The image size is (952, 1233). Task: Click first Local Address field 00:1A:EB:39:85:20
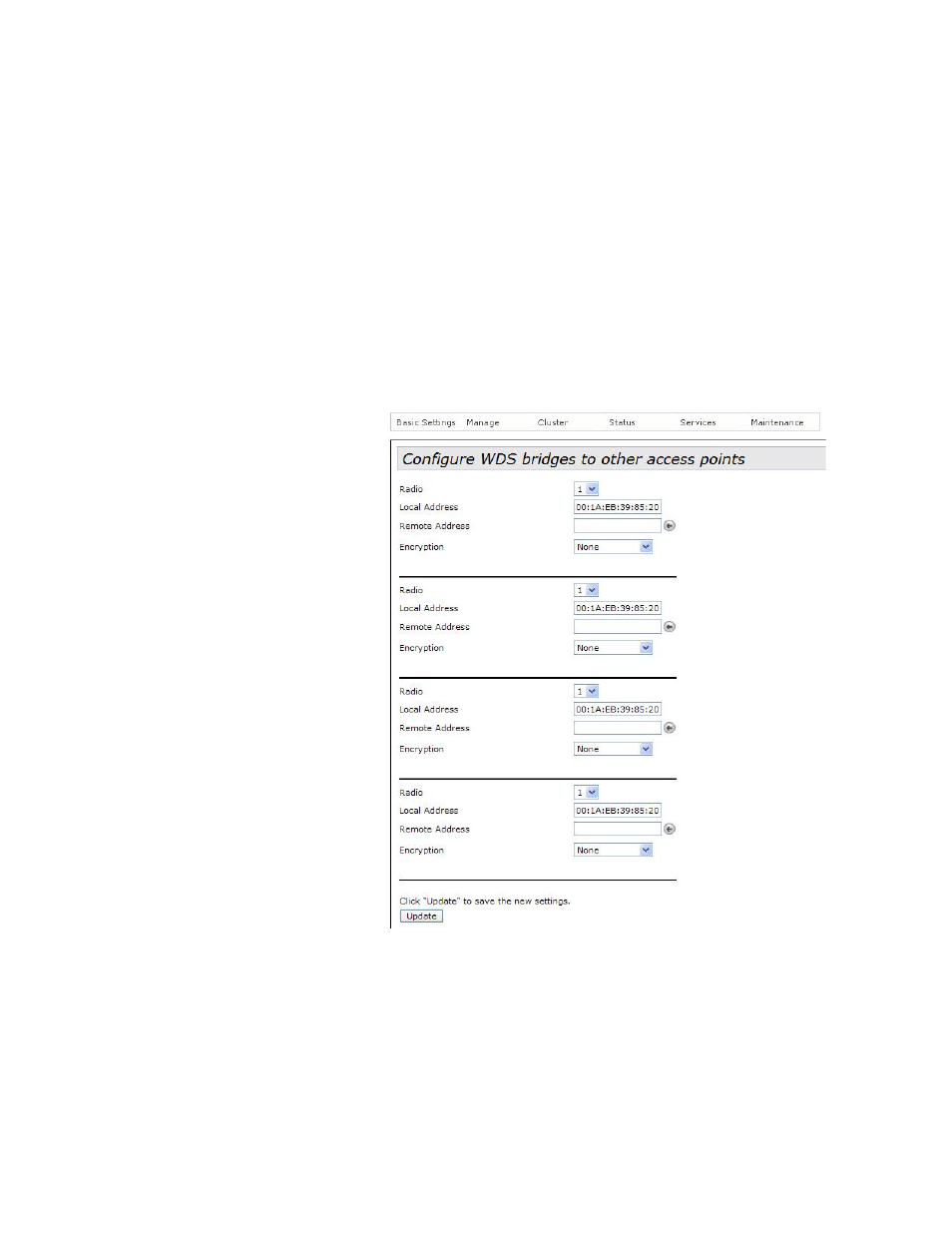point(618,507)
